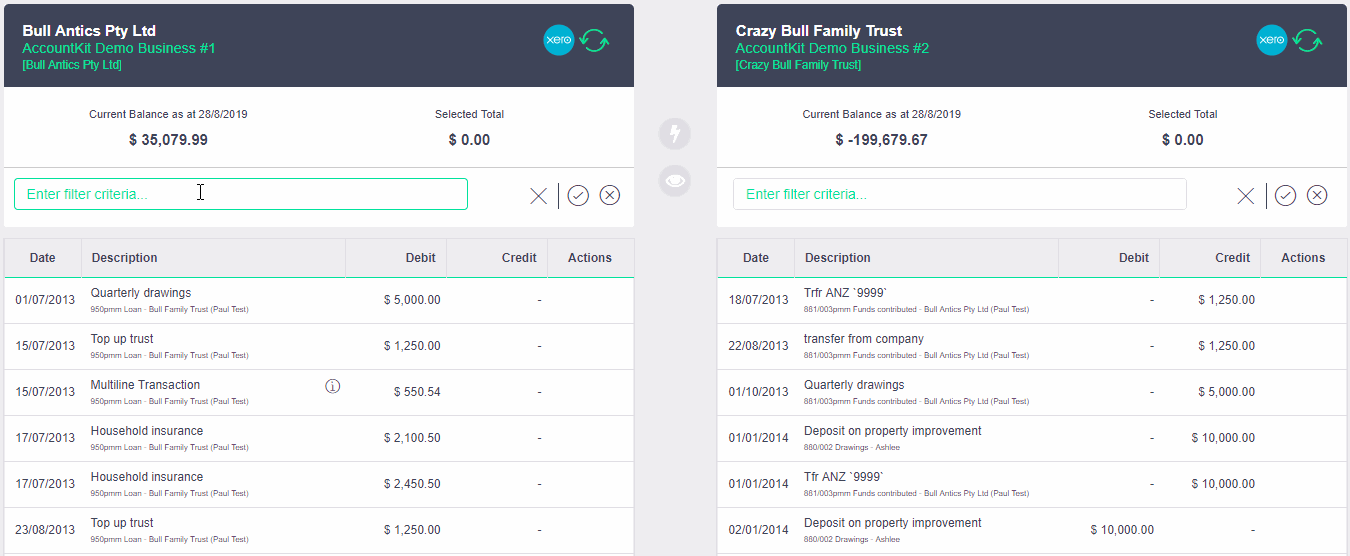This screenshot has width=1350, height=556.
Task: Click info icon on Multiline Transaction row
Action: [x=333, y=386]
